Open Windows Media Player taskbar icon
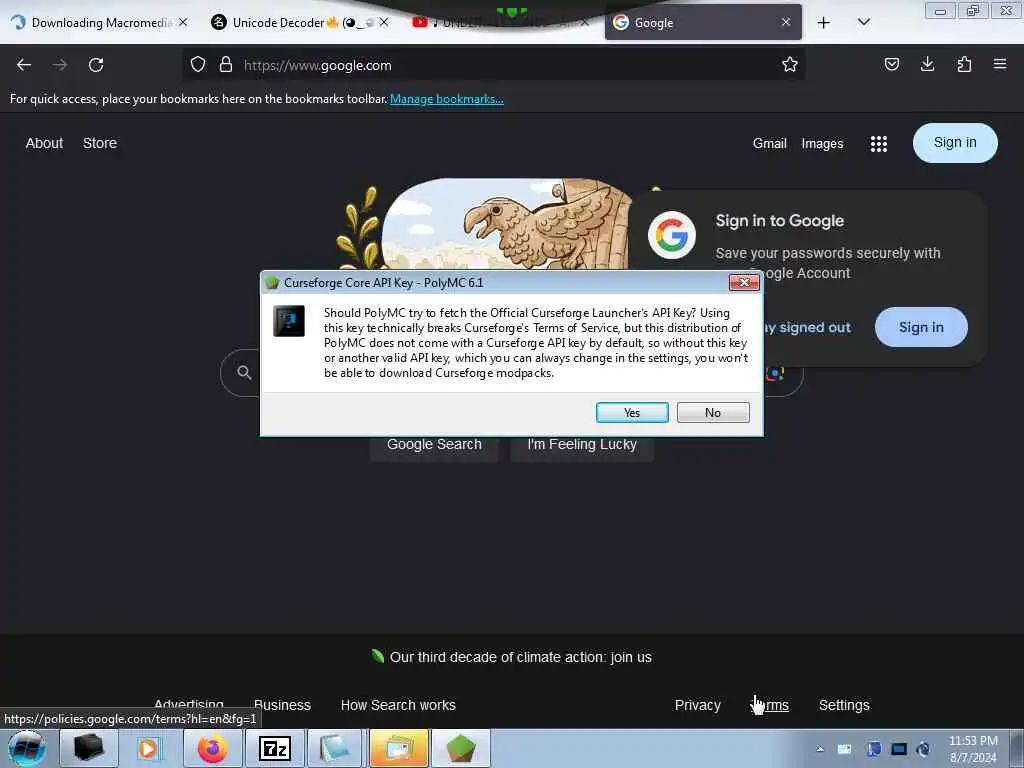The height and width of the screenshot is (768, 1024). (150, 748)
